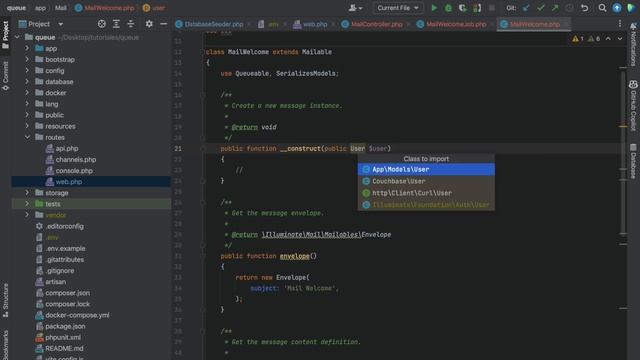Choose App\Models\User class to import
The width and height of the screenshot is (640, 360).
point(426,169)
